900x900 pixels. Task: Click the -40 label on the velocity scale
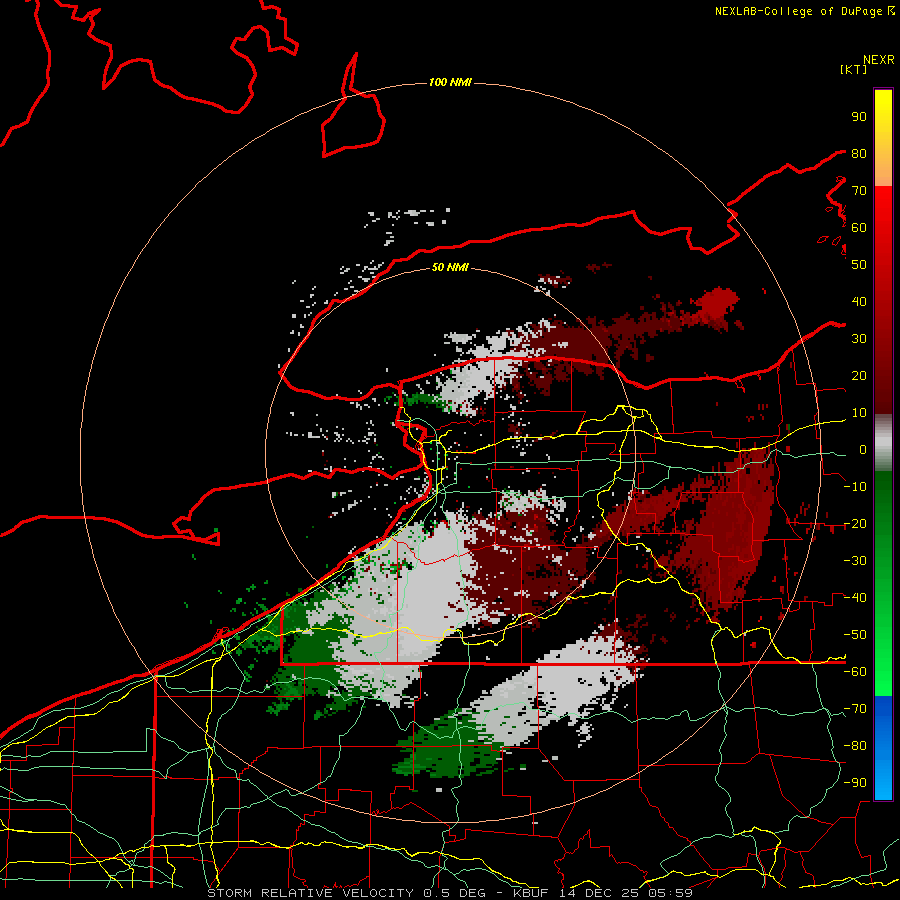[x=855, y=598]
